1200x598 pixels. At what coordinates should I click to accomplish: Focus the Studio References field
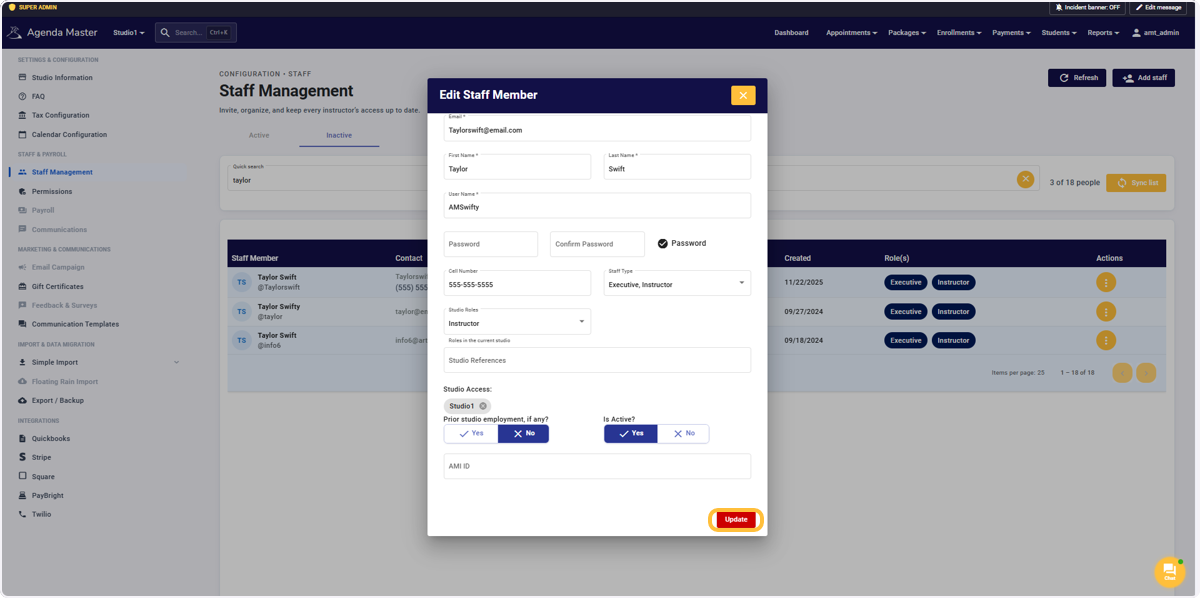click(x=597, y=360)
